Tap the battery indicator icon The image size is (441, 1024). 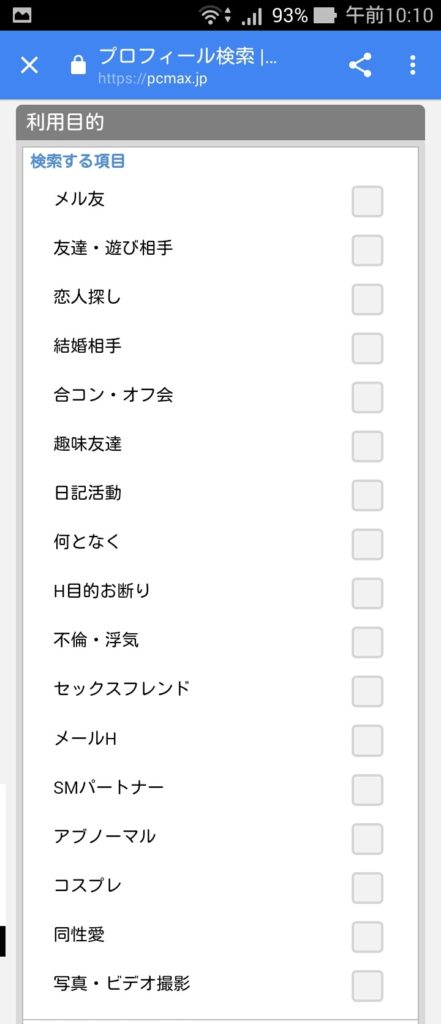[x=325, y=16]
